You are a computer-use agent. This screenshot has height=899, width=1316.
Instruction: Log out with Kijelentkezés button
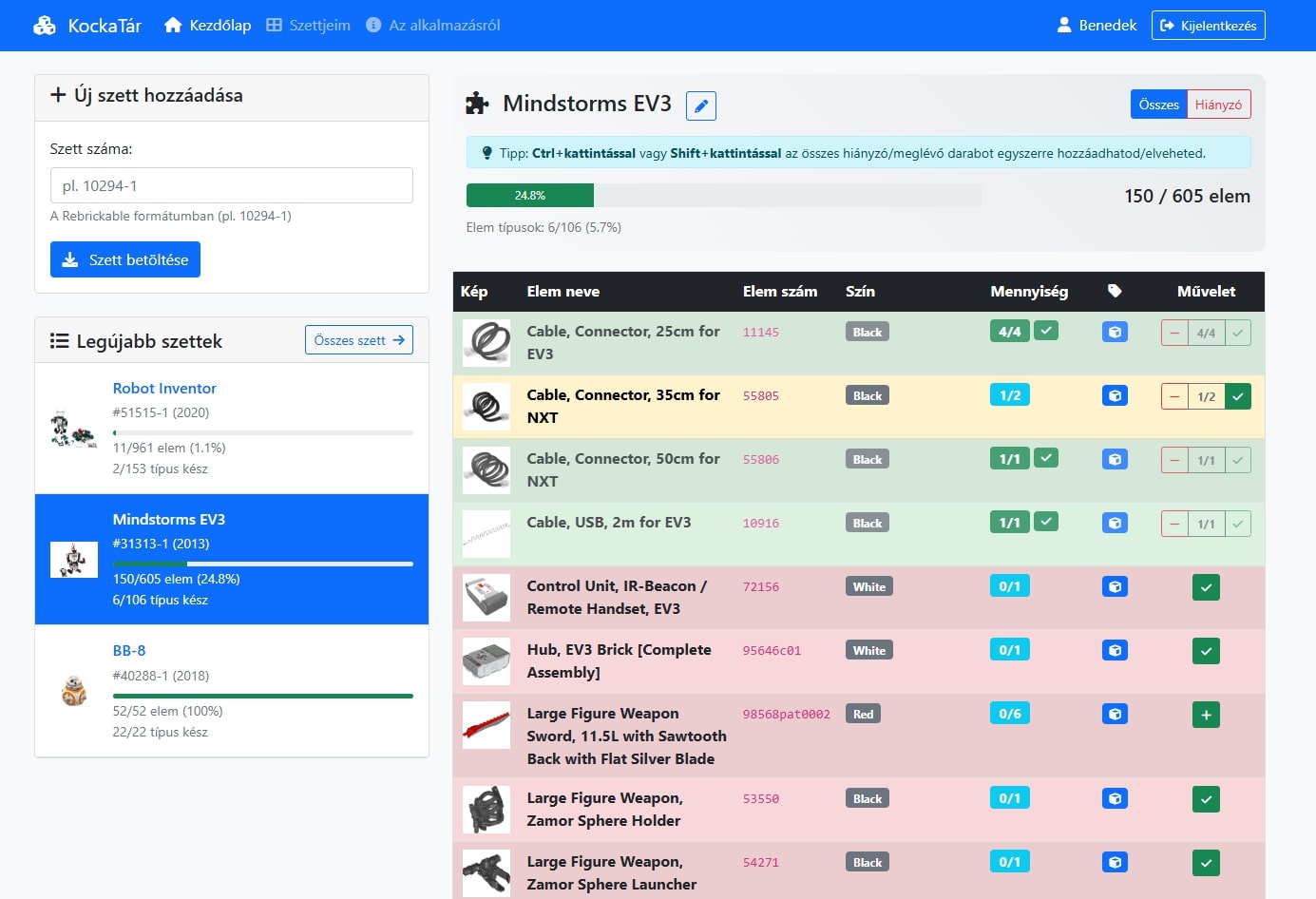[1208, 26]
